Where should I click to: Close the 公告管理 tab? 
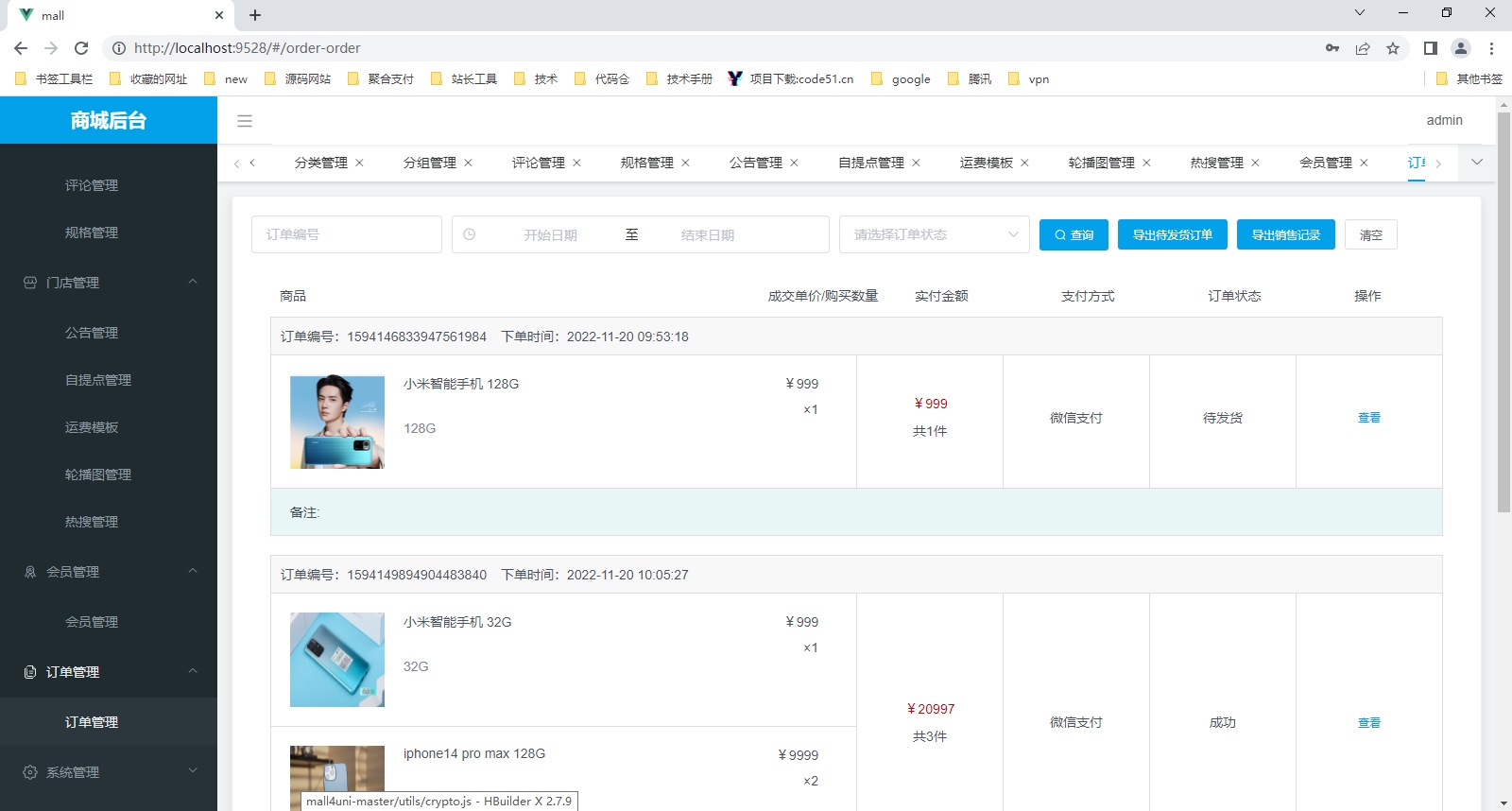point(794,163)
